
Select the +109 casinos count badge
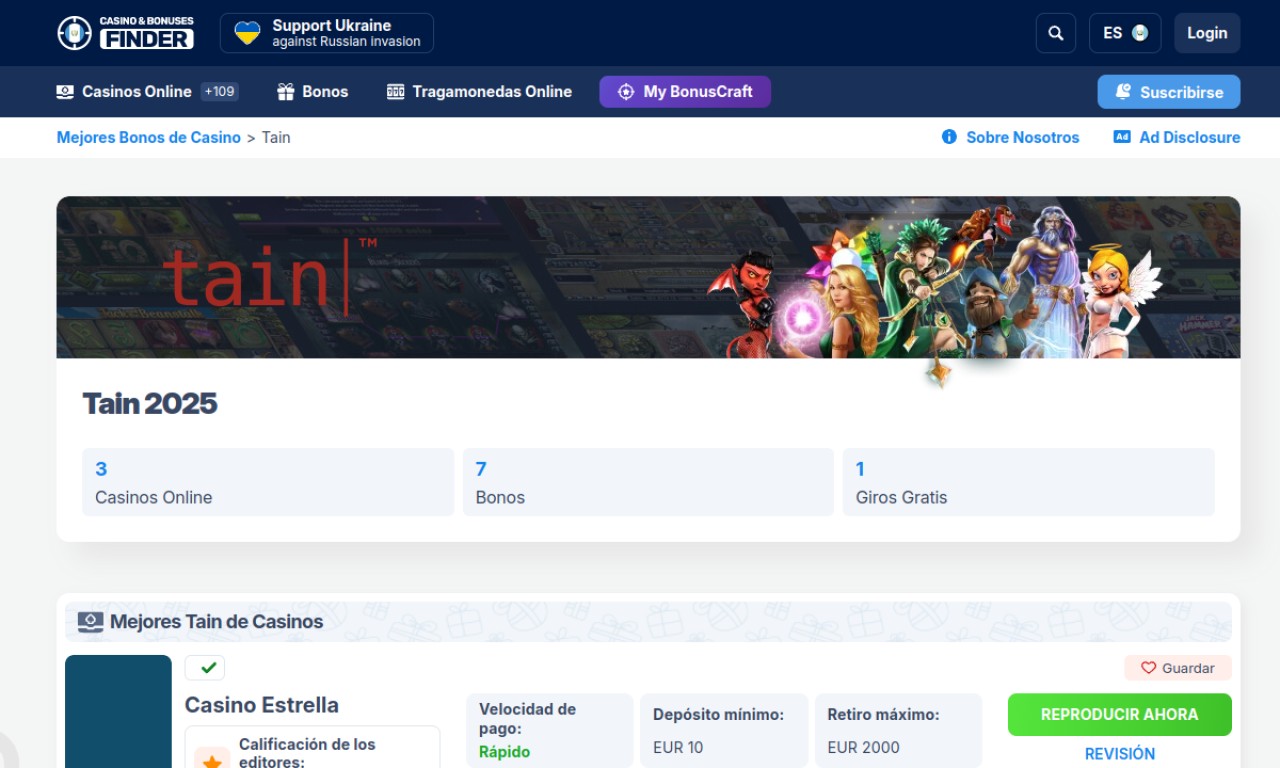coord(219,92)
